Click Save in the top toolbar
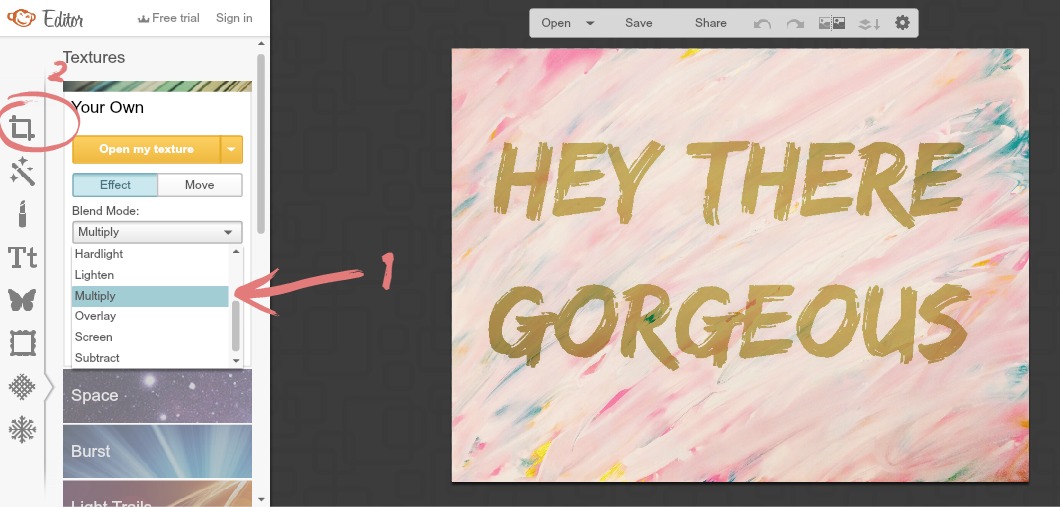 point(639,23)
